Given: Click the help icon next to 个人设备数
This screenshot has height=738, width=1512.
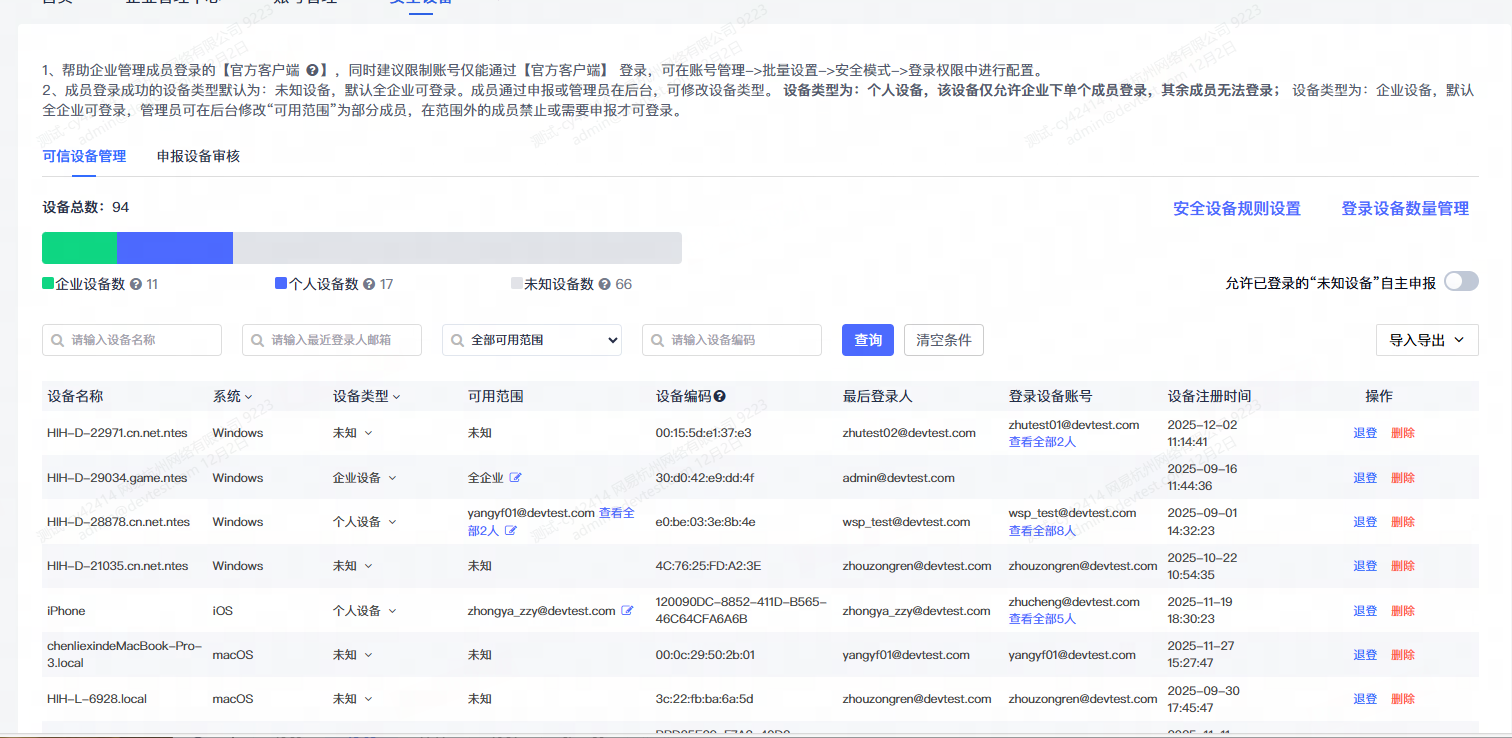Looking at the screenshot, I should (369, 284).
